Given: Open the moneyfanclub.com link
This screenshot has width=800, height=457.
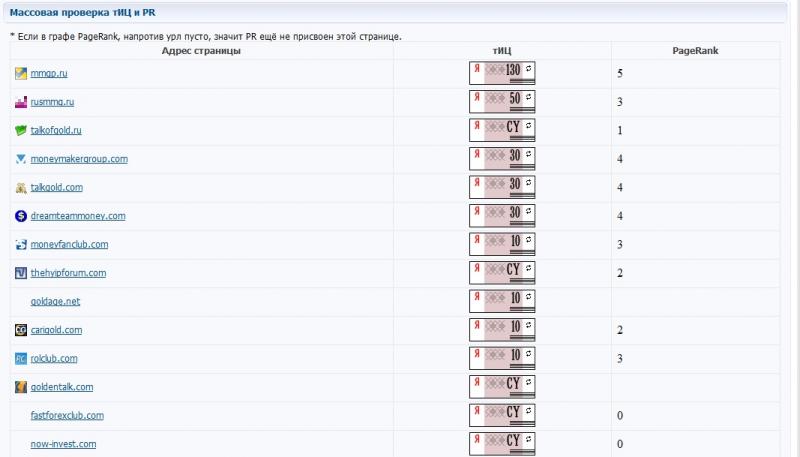Looking at the screenshot, I should pos(69,245).
